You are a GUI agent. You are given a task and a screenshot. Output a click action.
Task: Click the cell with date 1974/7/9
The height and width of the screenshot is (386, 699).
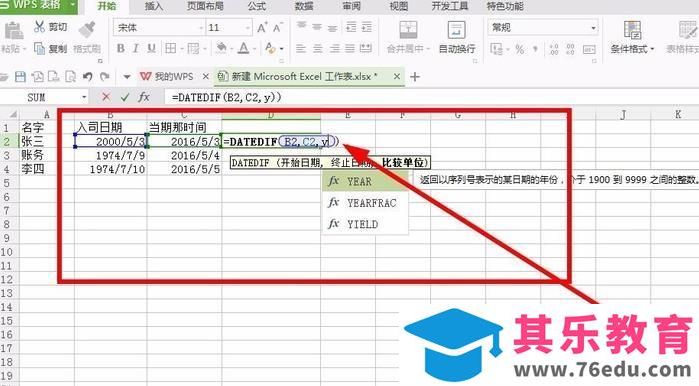tap(111, 156)
